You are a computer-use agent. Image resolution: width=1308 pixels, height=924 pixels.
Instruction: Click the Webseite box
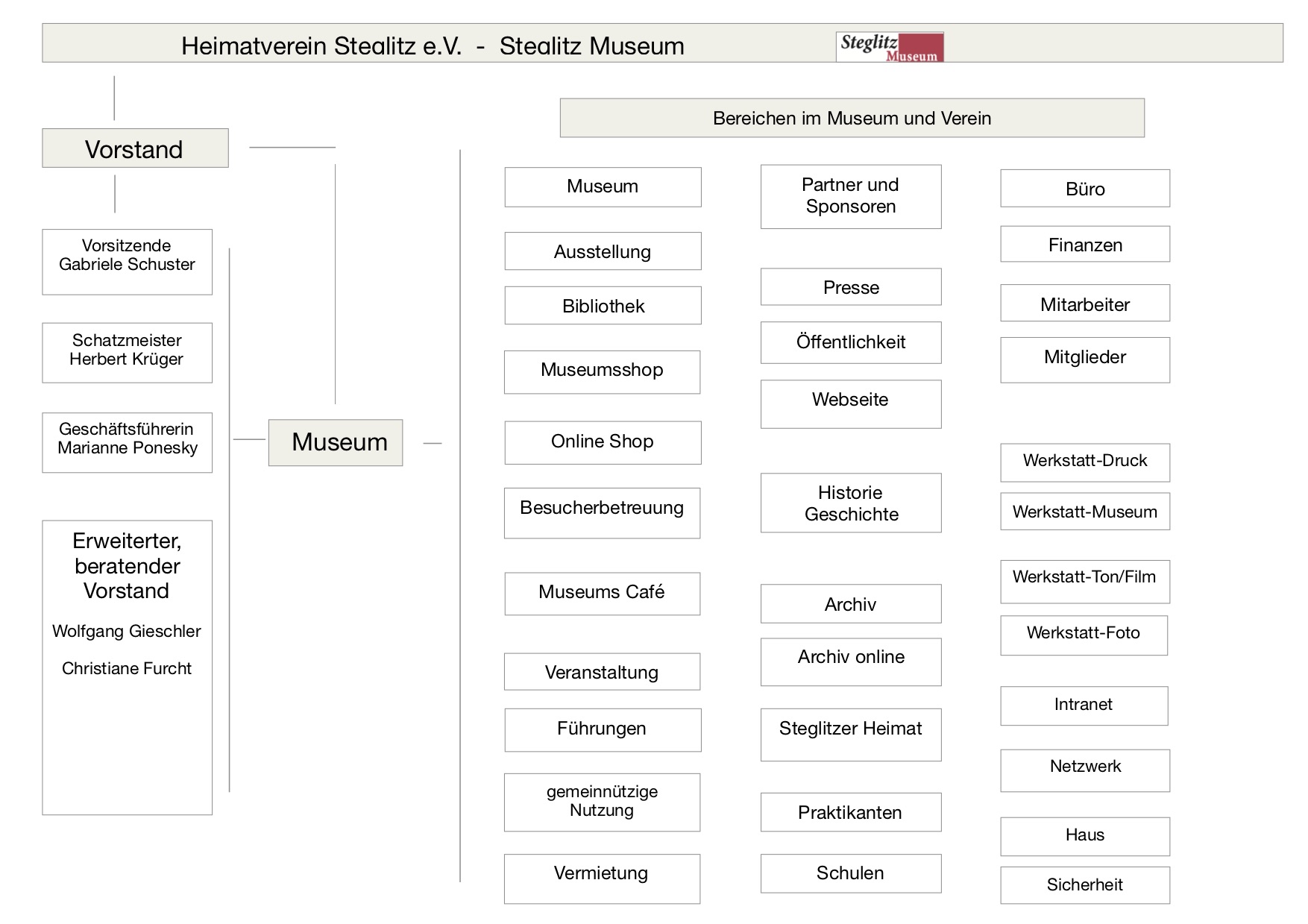(x=851, y=403)
